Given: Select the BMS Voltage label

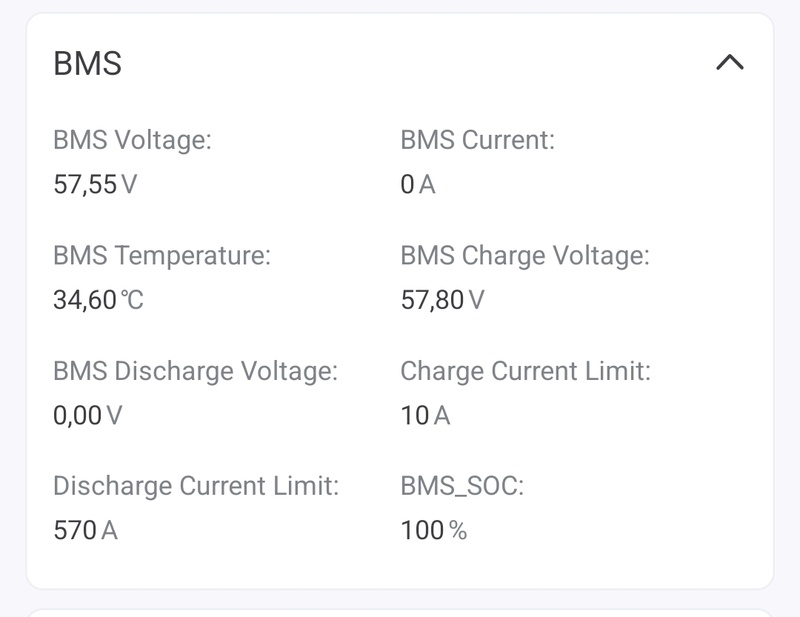Looking at the screenshot, I should 132,140.
